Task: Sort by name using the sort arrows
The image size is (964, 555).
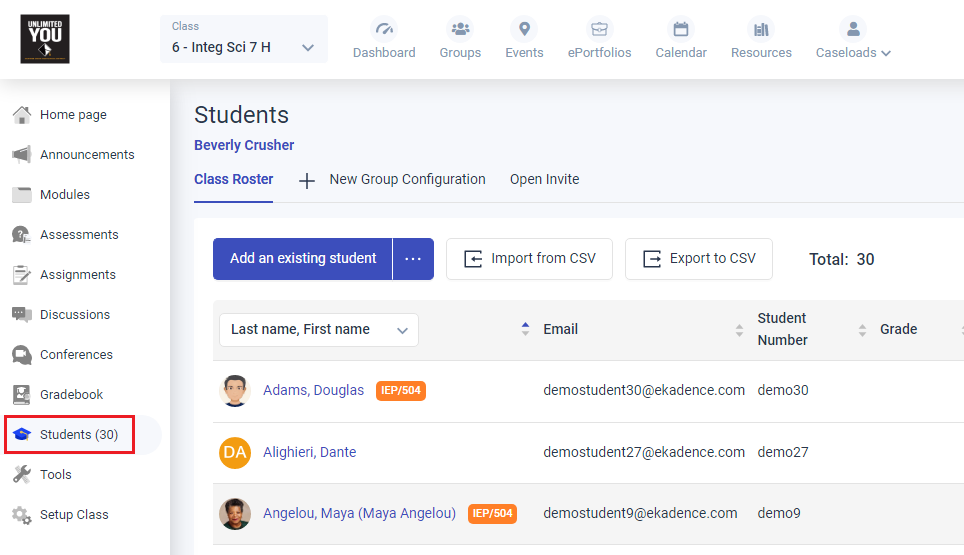Action: [x=525, y=329]
